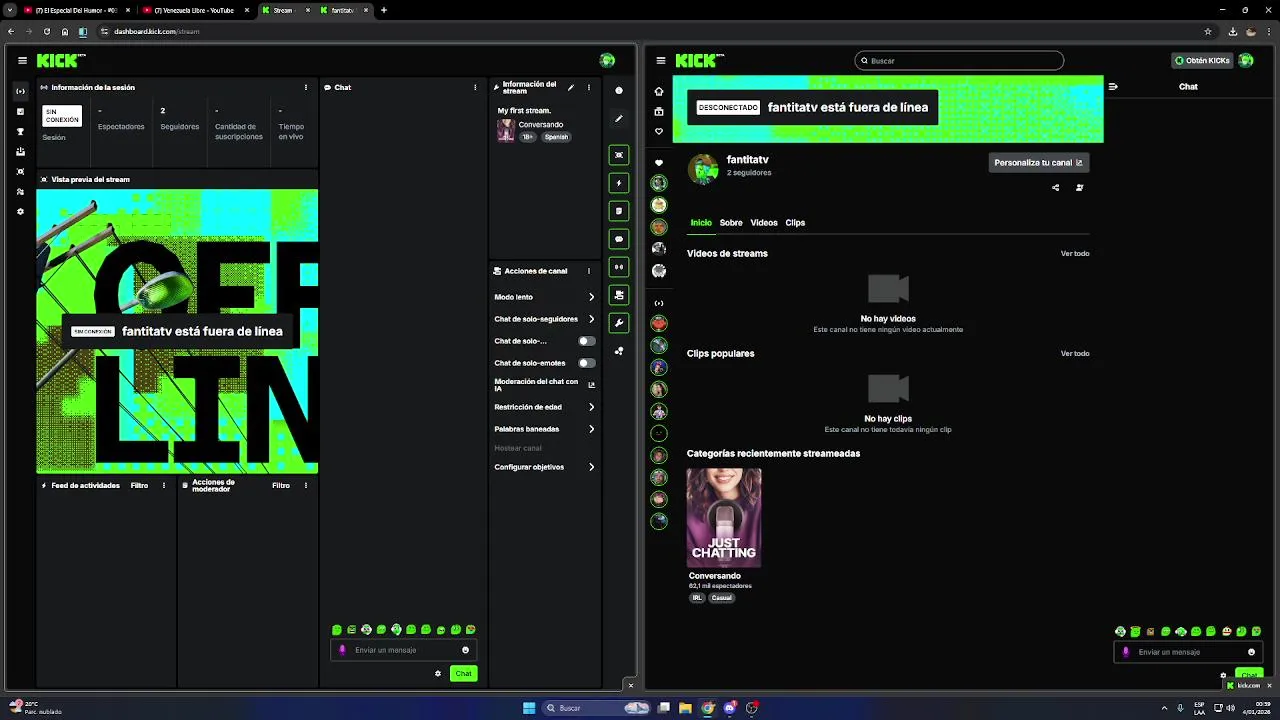
Task: Open the three-dot menu of Información de la sesión
Action: pos(306,87)
